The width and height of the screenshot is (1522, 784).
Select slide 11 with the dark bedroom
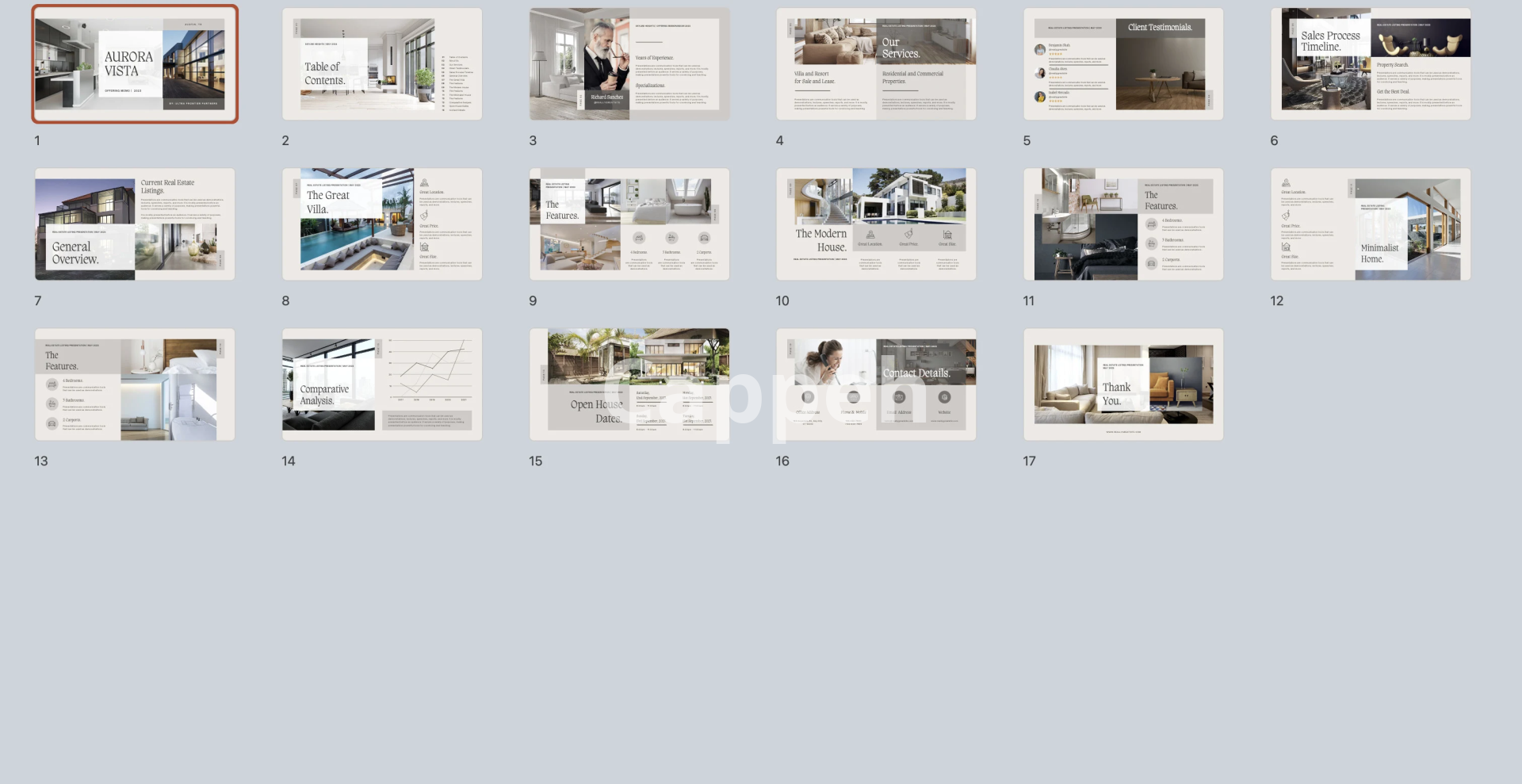click(x=1123, y=224)
